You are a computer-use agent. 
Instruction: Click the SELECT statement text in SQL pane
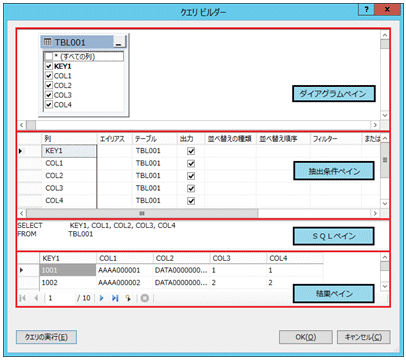[x=97, y=226]
